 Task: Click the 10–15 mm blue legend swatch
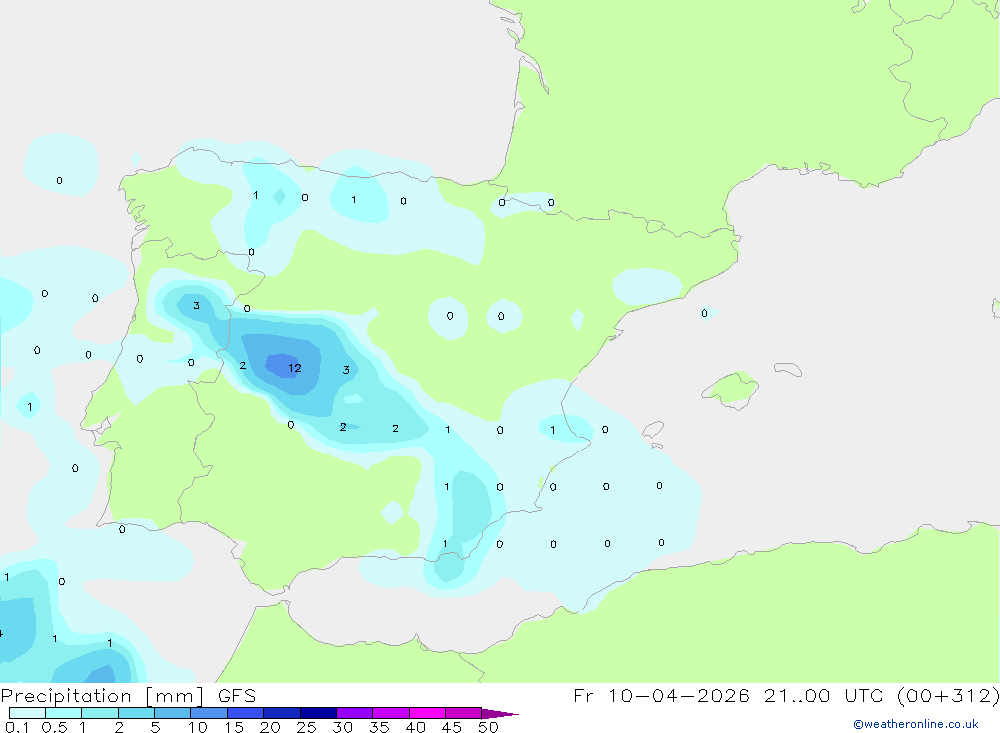pos(209,713)
